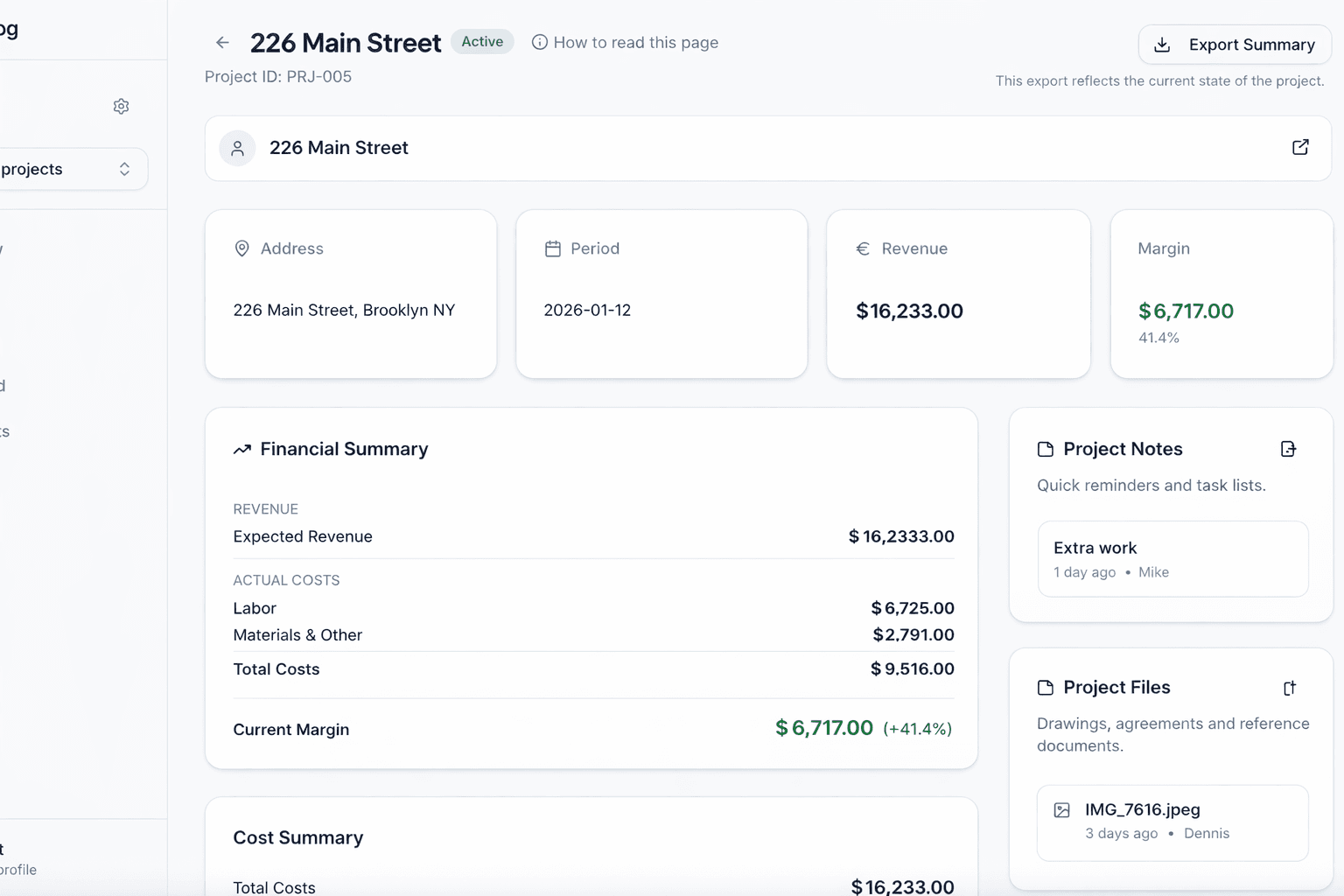Click the download icon inside Export Summary button
Image resolution: width=1344 pixels, height=896 pixels.
click(1163, 45)
